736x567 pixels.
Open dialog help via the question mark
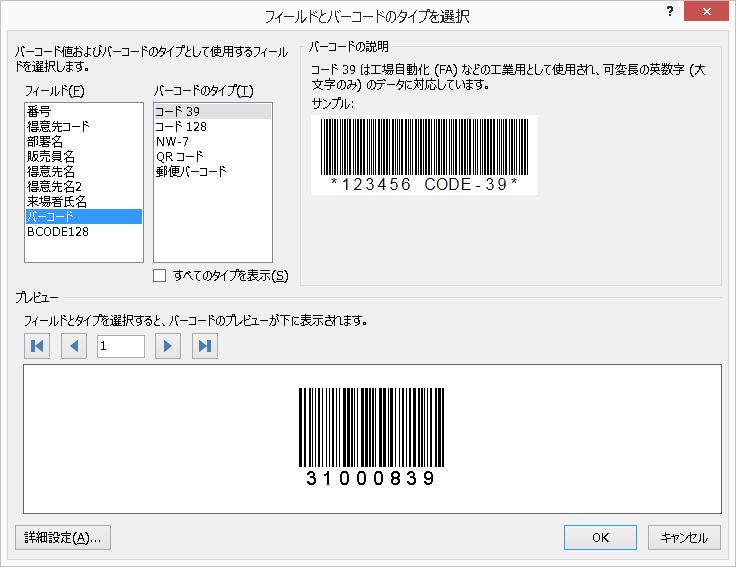point(670,11)
